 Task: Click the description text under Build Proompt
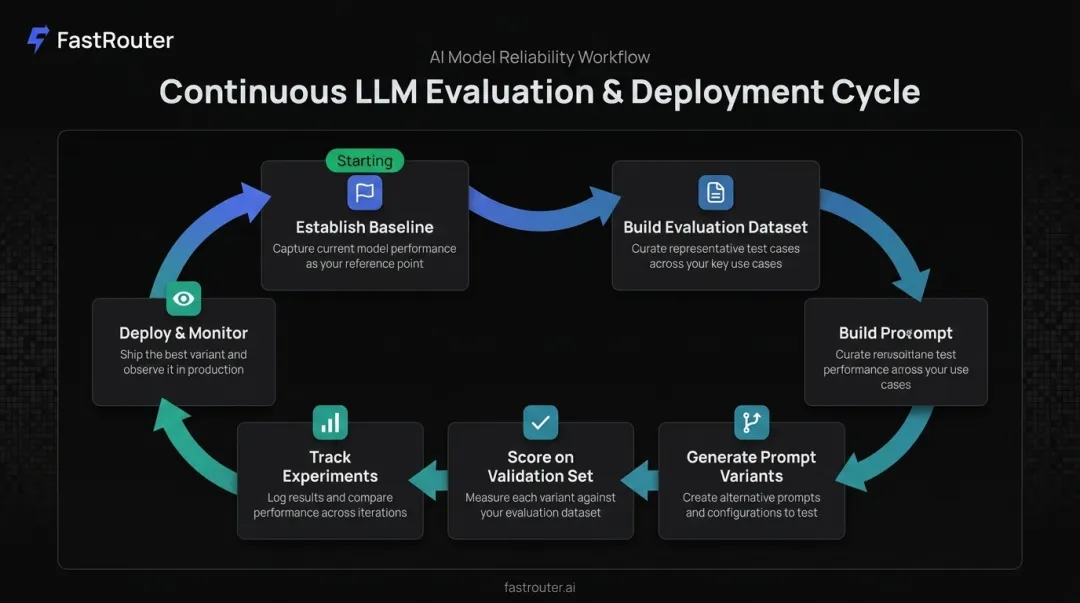895,369
